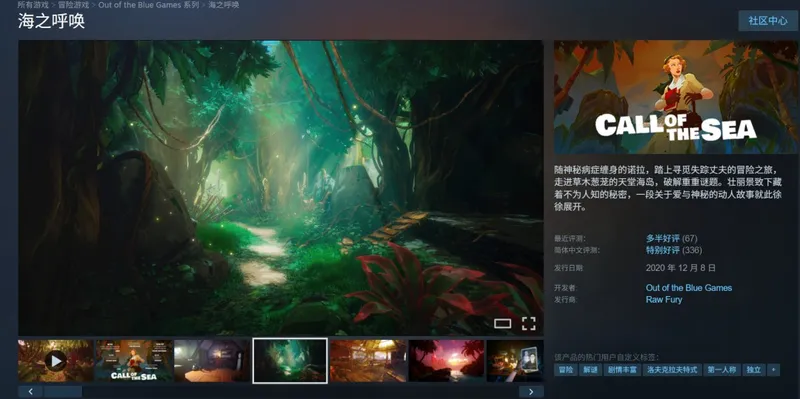Play the trailer video thumbnail
The image size is (800, 399).
56,361
